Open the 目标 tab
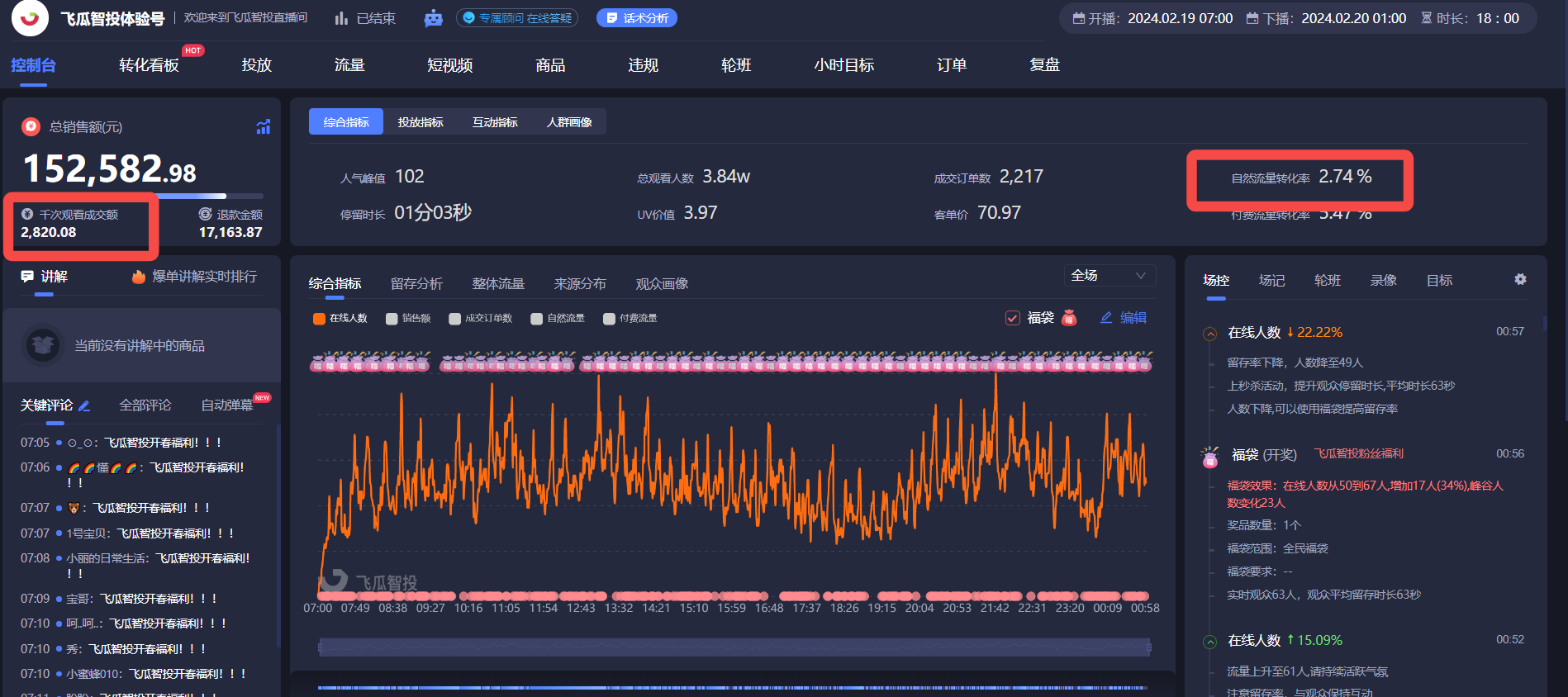This screenshot has width=1568, height=697. click(x=1439, y=281)
